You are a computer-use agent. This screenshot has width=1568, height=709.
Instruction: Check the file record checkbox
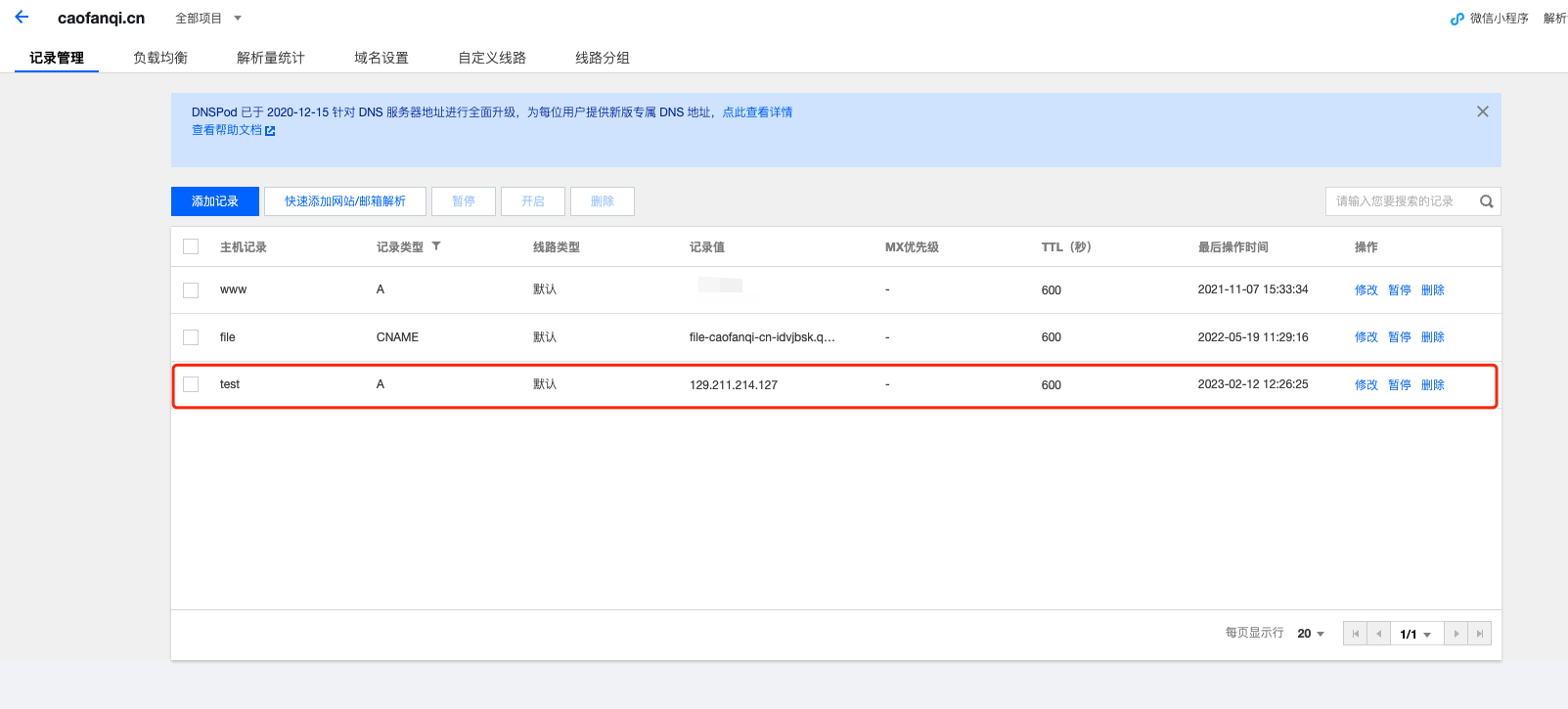coord(191,337)
